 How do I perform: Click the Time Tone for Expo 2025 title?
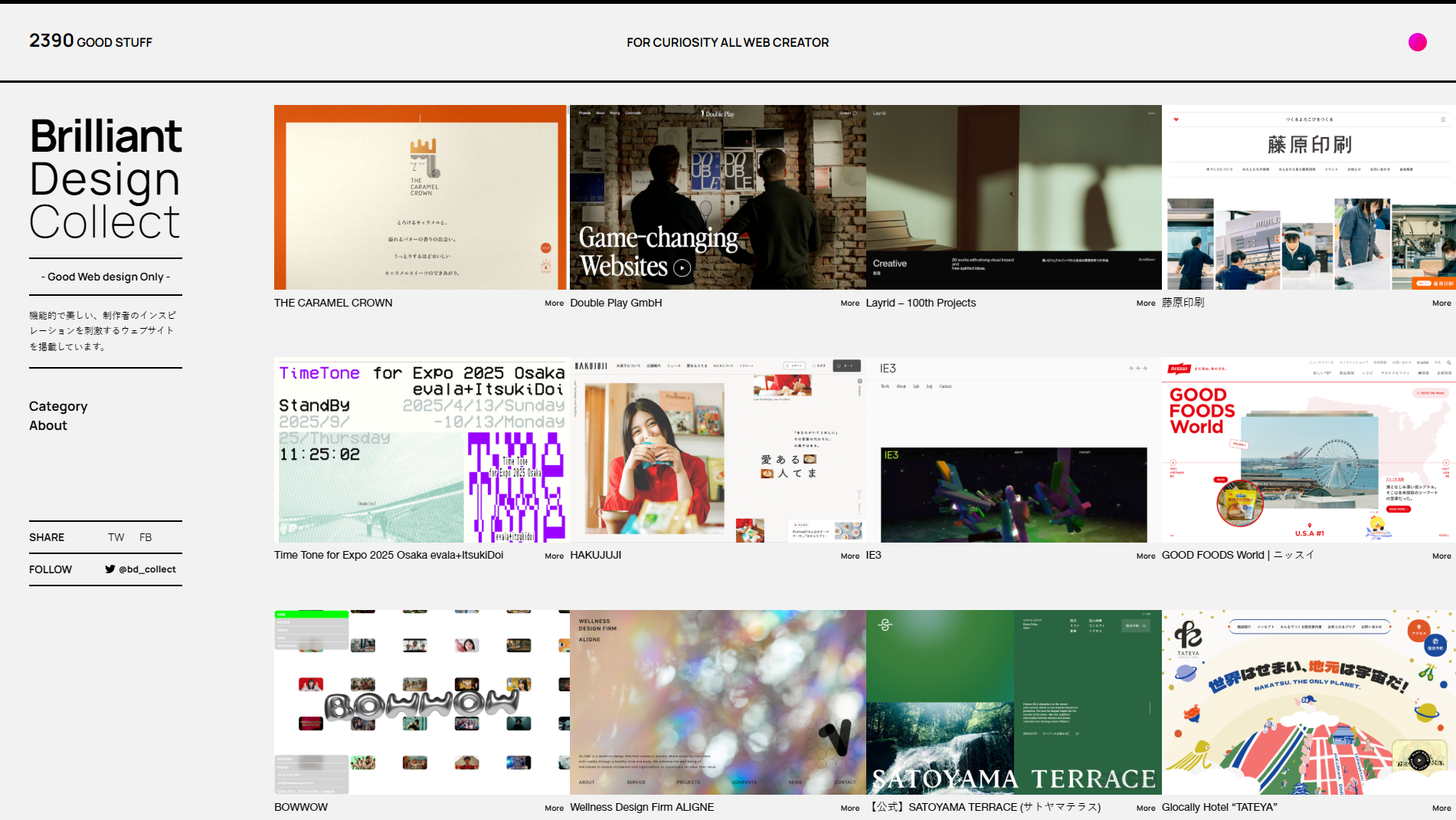(x=389, y=555)
